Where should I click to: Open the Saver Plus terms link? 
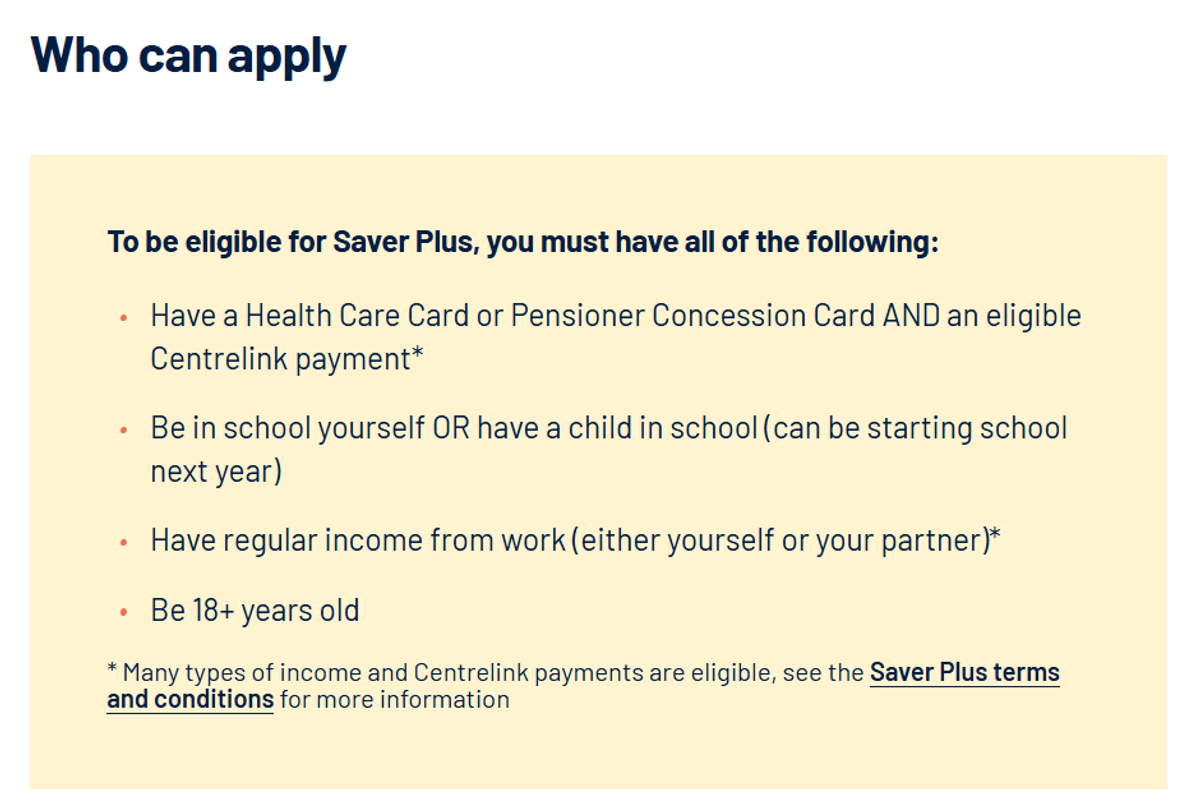[x=964, y=672]
